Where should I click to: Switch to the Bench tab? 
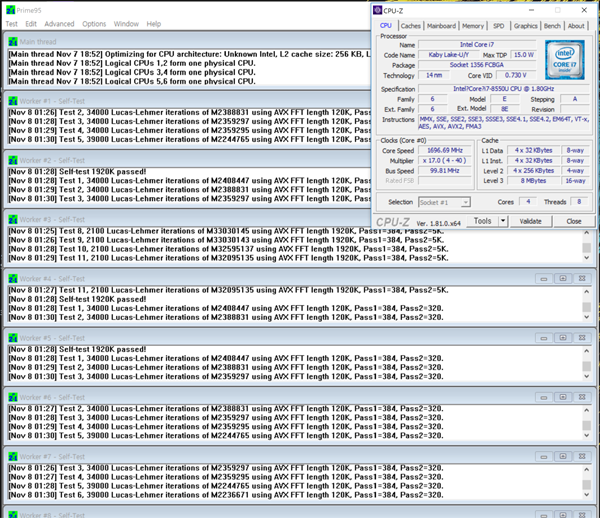pos(552,26)
